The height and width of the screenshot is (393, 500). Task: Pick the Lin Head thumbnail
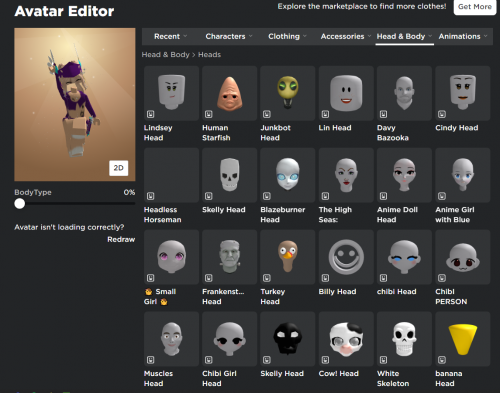346,93
